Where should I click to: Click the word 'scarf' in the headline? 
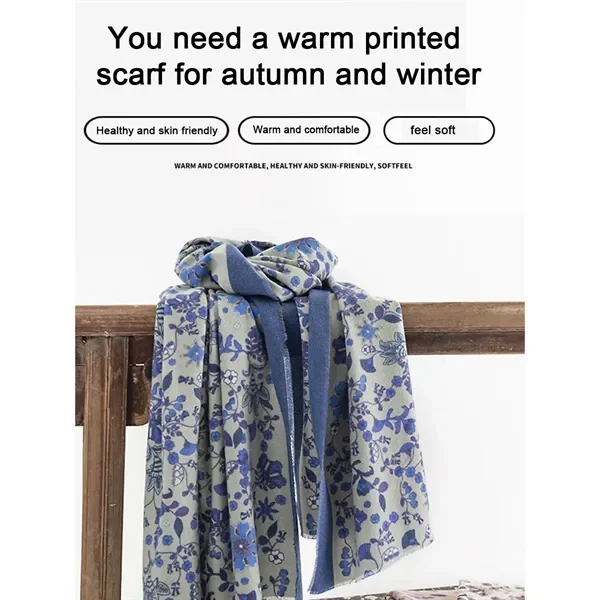click(131, 73)
